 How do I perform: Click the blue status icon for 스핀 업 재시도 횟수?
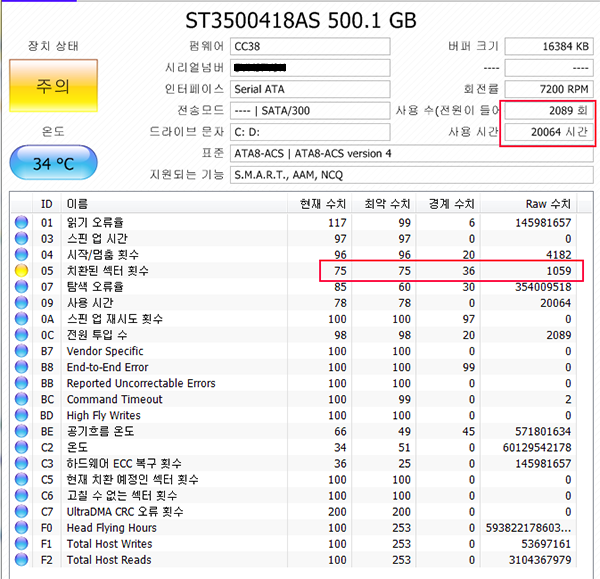(21, 319)
